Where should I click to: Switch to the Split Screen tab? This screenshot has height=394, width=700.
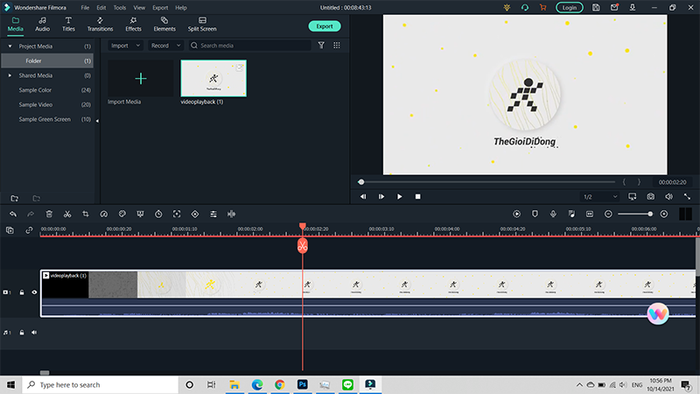(x=202, y=24)
